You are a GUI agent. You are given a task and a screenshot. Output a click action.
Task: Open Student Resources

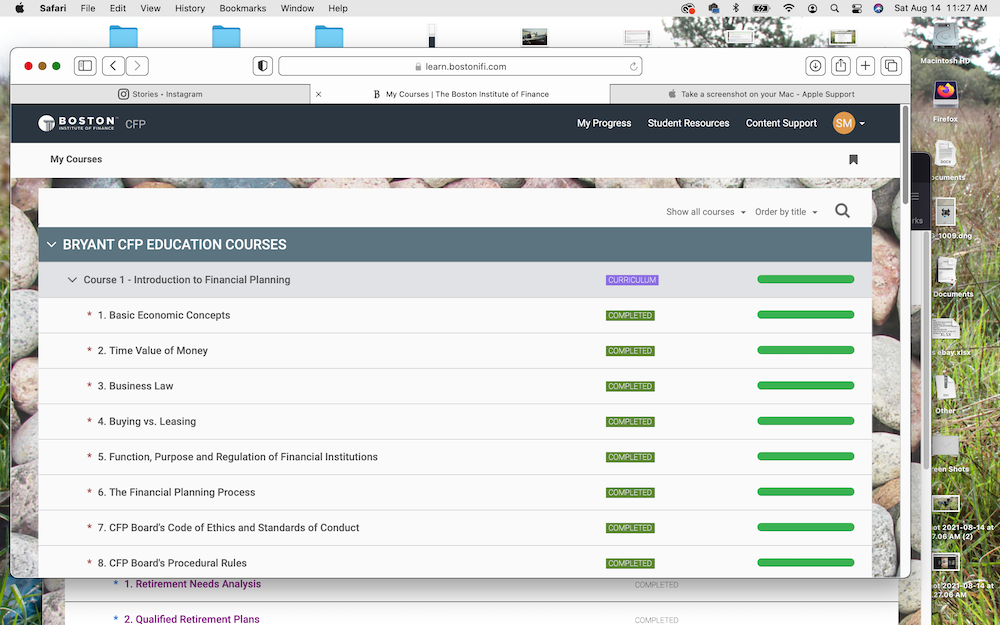tap(688, 123)
